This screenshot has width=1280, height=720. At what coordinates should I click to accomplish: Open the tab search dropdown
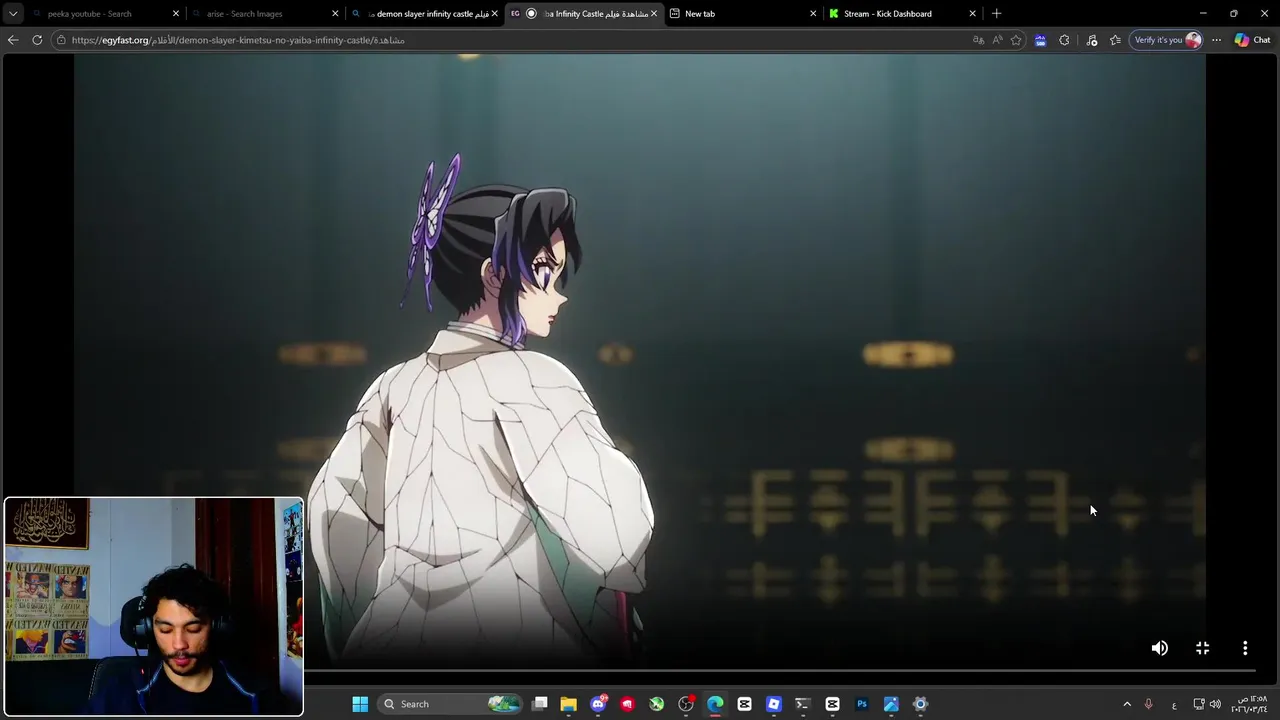[13, 13]
